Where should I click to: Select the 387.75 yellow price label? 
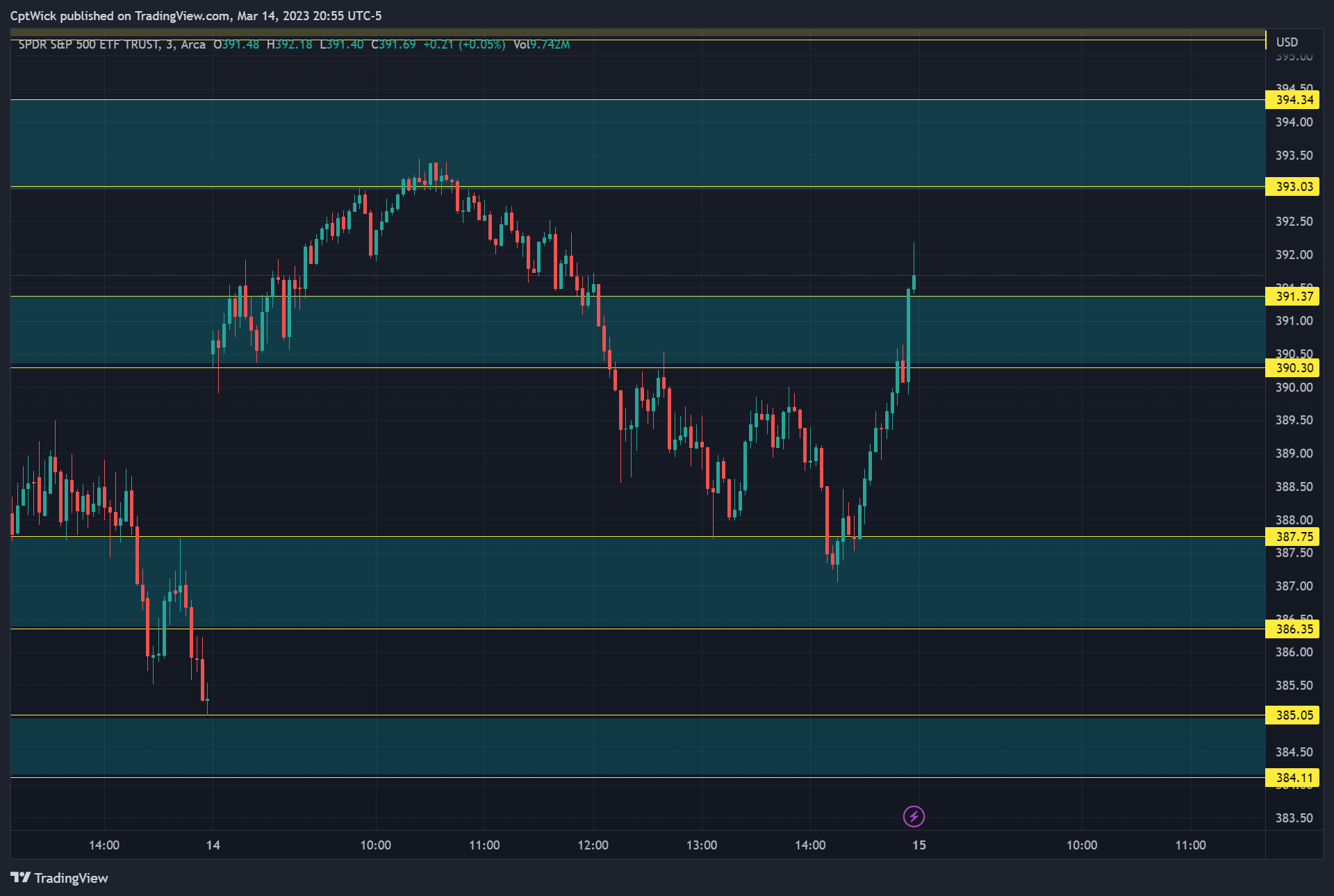click(x=1294, y=537)
